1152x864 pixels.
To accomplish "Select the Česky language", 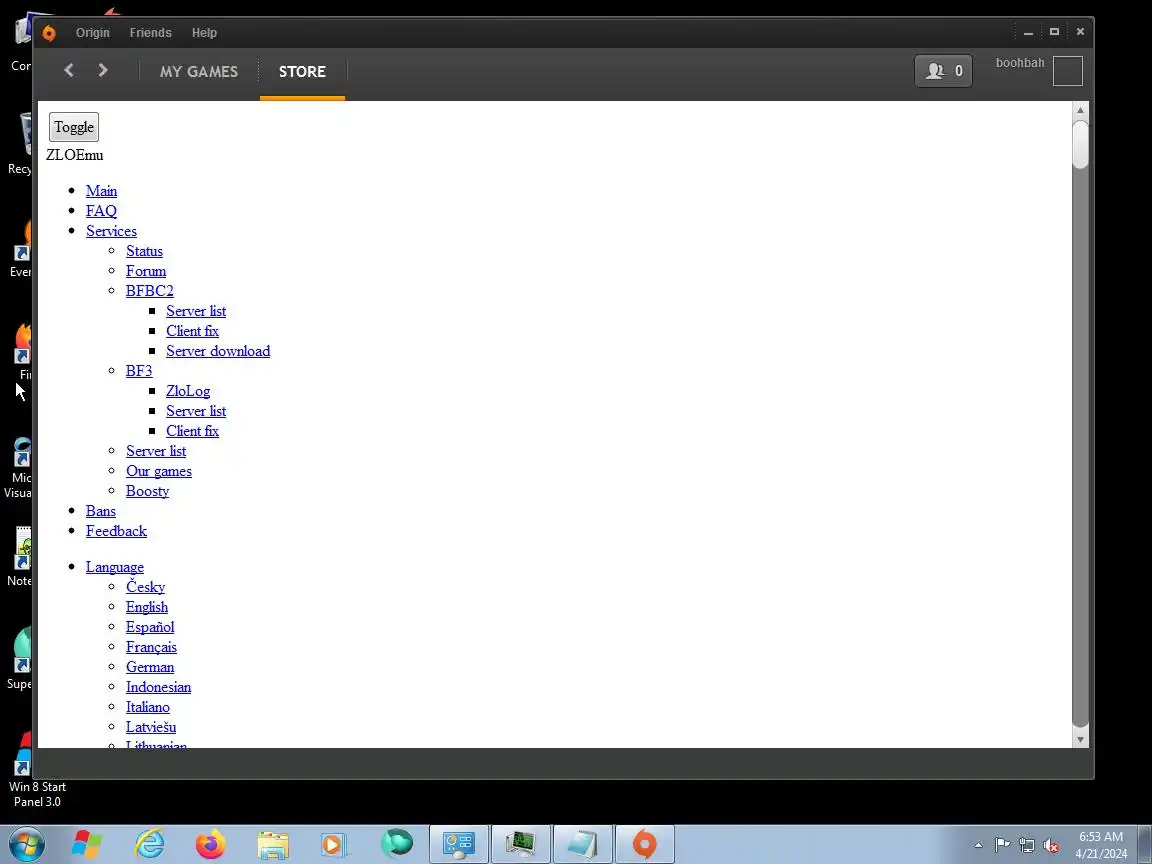I will click(x=145, y=587).
